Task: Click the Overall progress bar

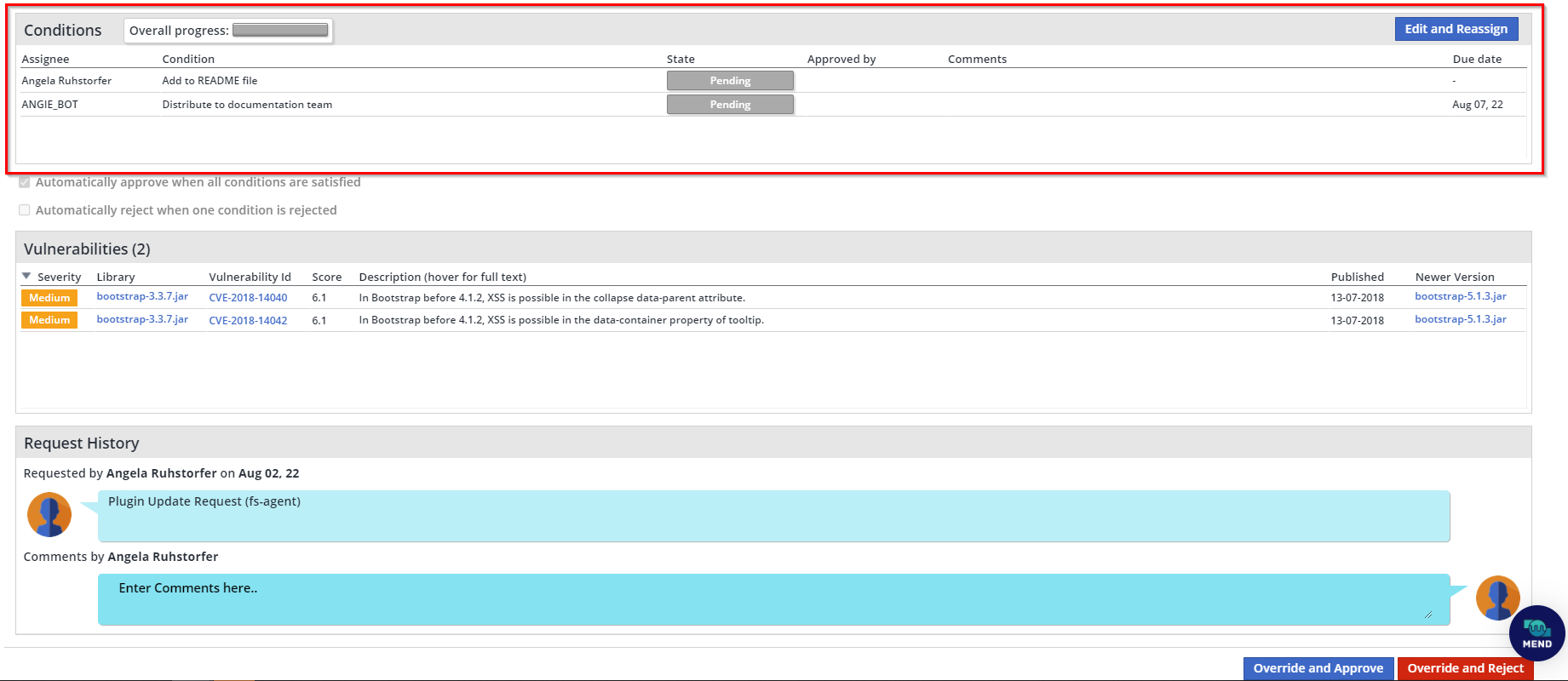Action: point(280,31)
